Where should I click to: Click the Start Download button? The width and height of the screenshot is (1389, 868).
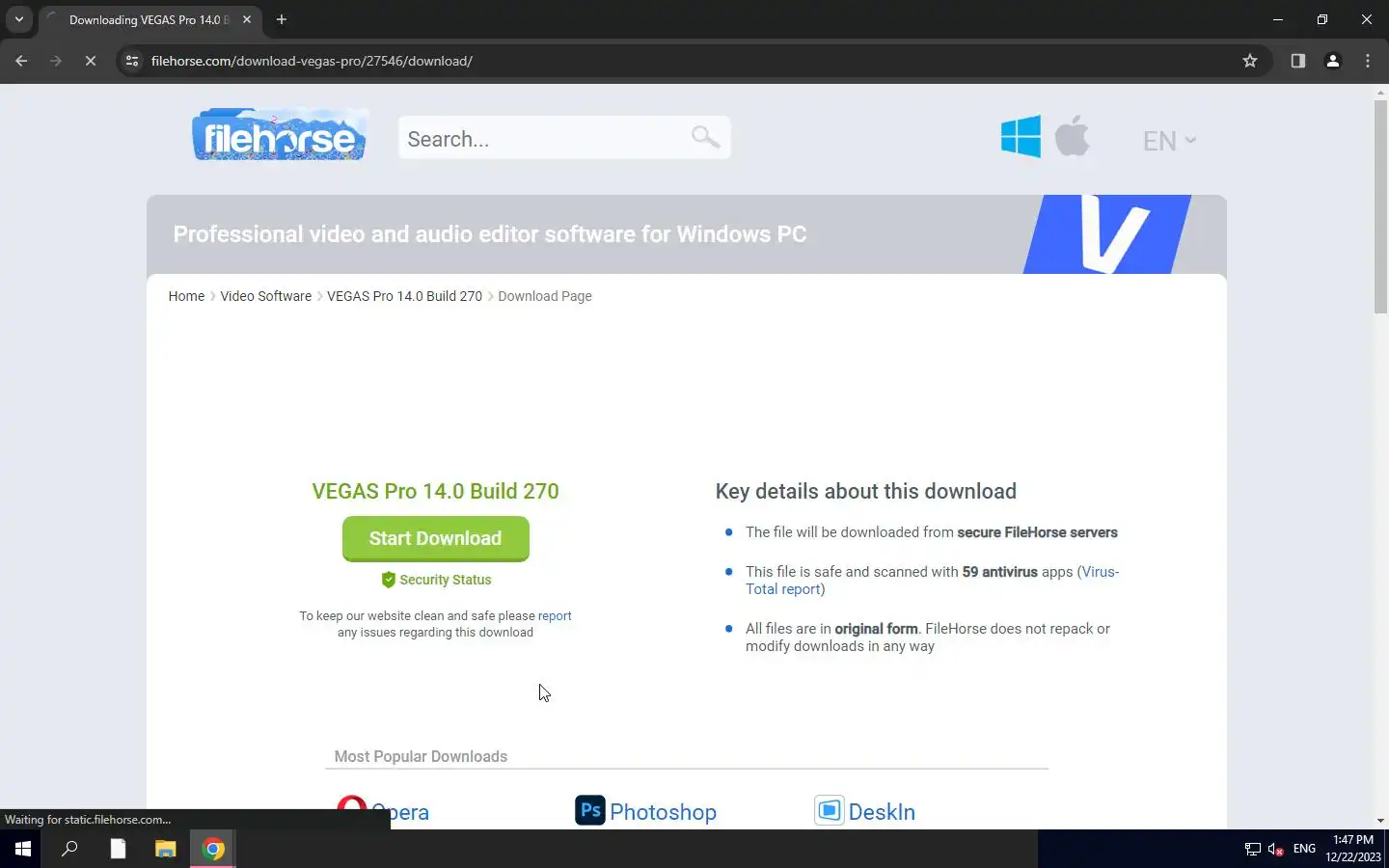(435, 538)
